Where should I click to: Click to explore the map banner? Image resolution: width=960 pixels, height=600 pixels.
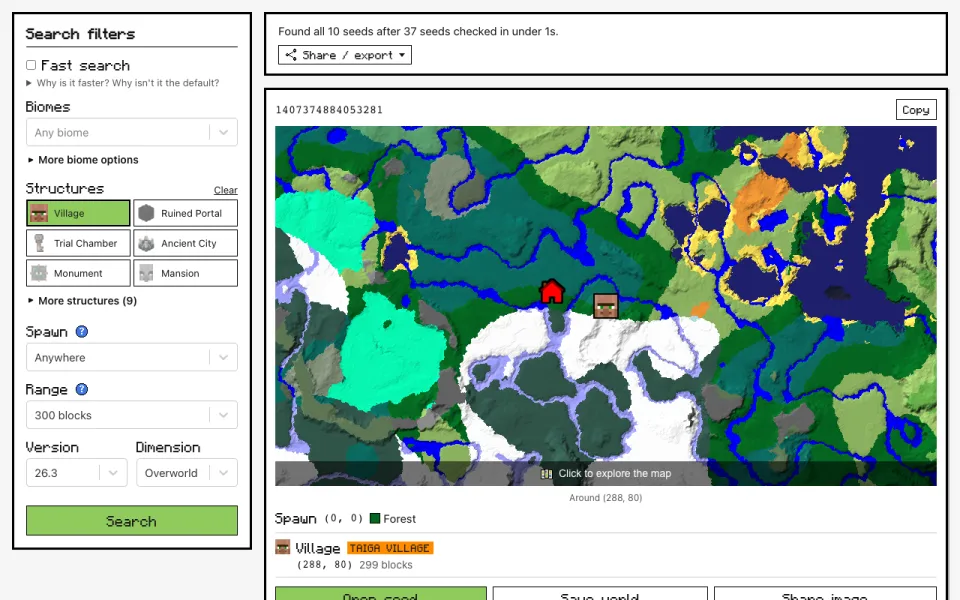(606, 473)
